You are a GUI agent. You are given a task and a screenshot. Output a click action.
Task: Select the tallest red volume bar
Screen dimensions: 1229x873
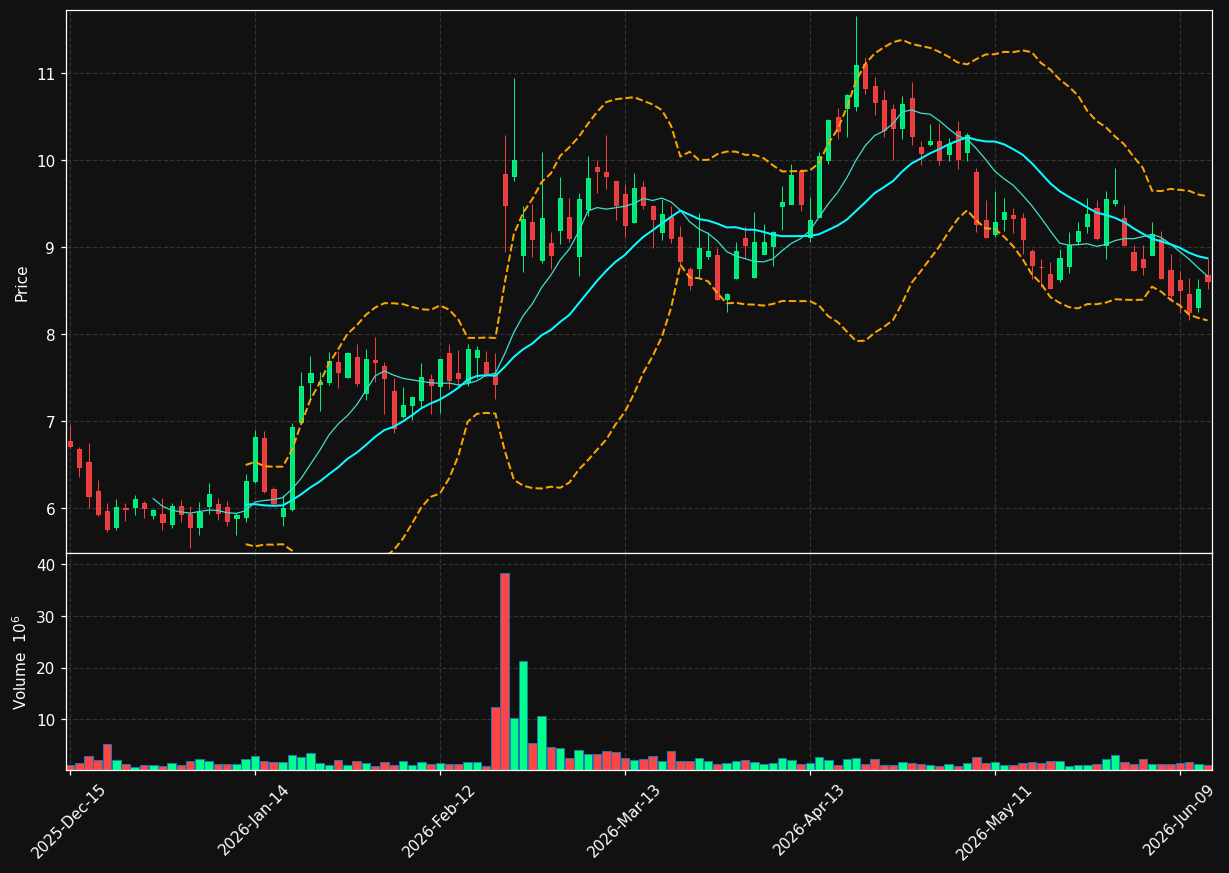(x=505, y=671)
